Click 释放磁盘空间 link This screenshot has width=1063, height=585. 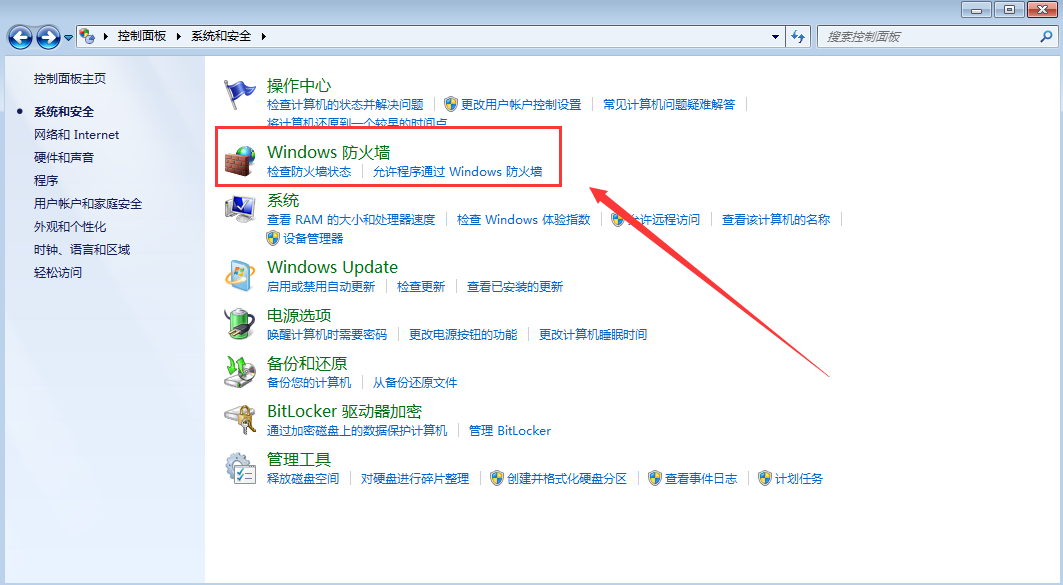[x=303, y=479]
